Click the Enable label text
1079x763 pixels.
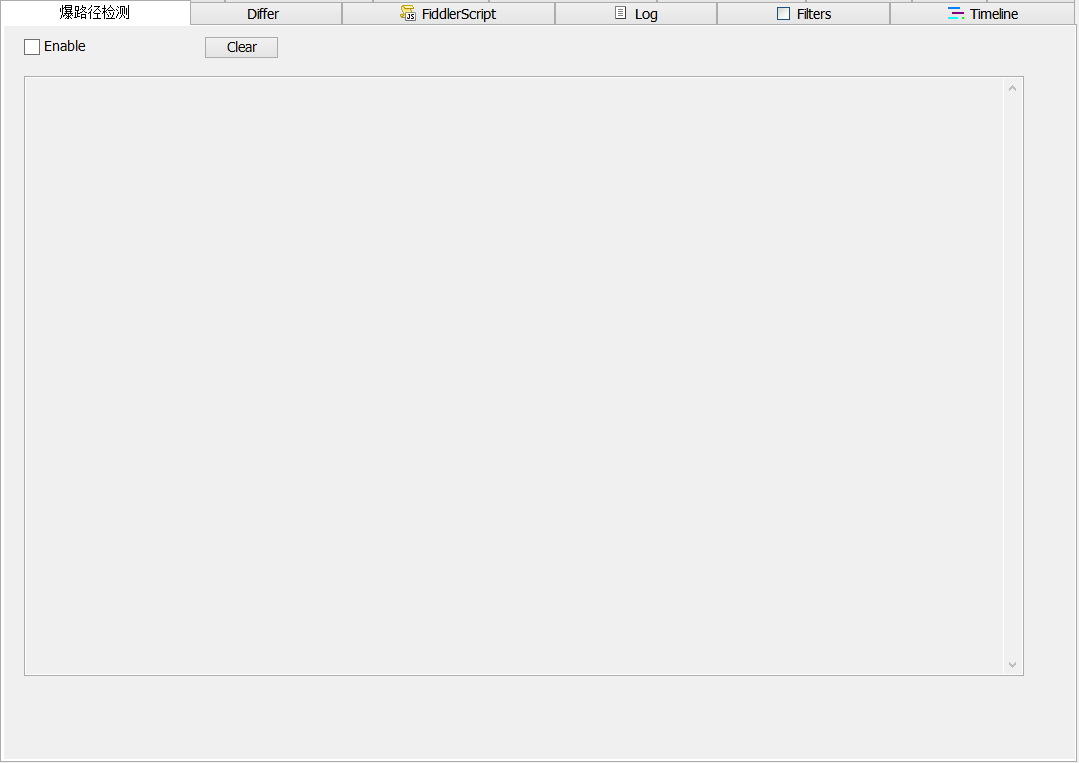click(65, 47)
